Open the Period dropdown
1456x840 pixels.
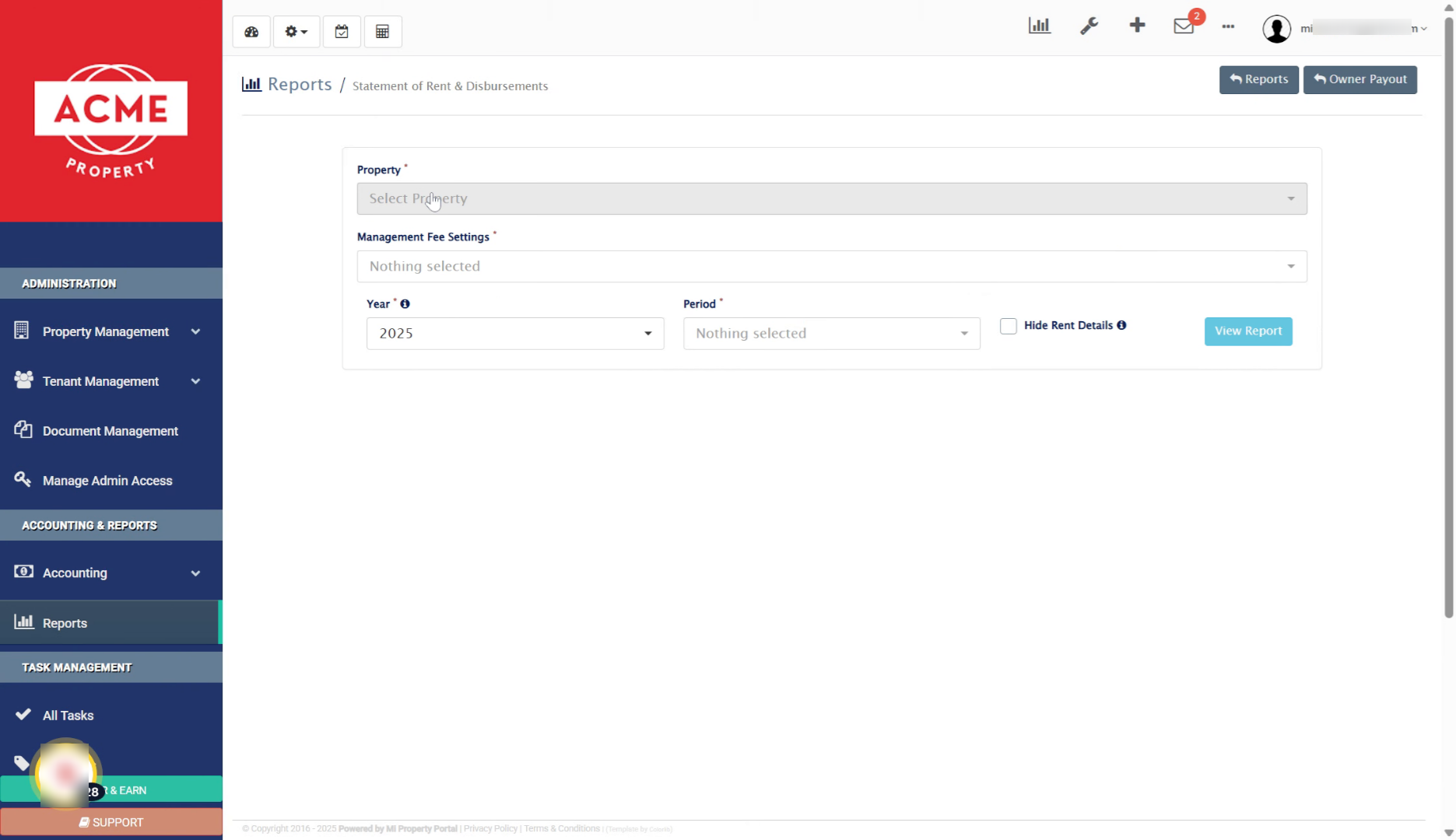coord(831,333)
